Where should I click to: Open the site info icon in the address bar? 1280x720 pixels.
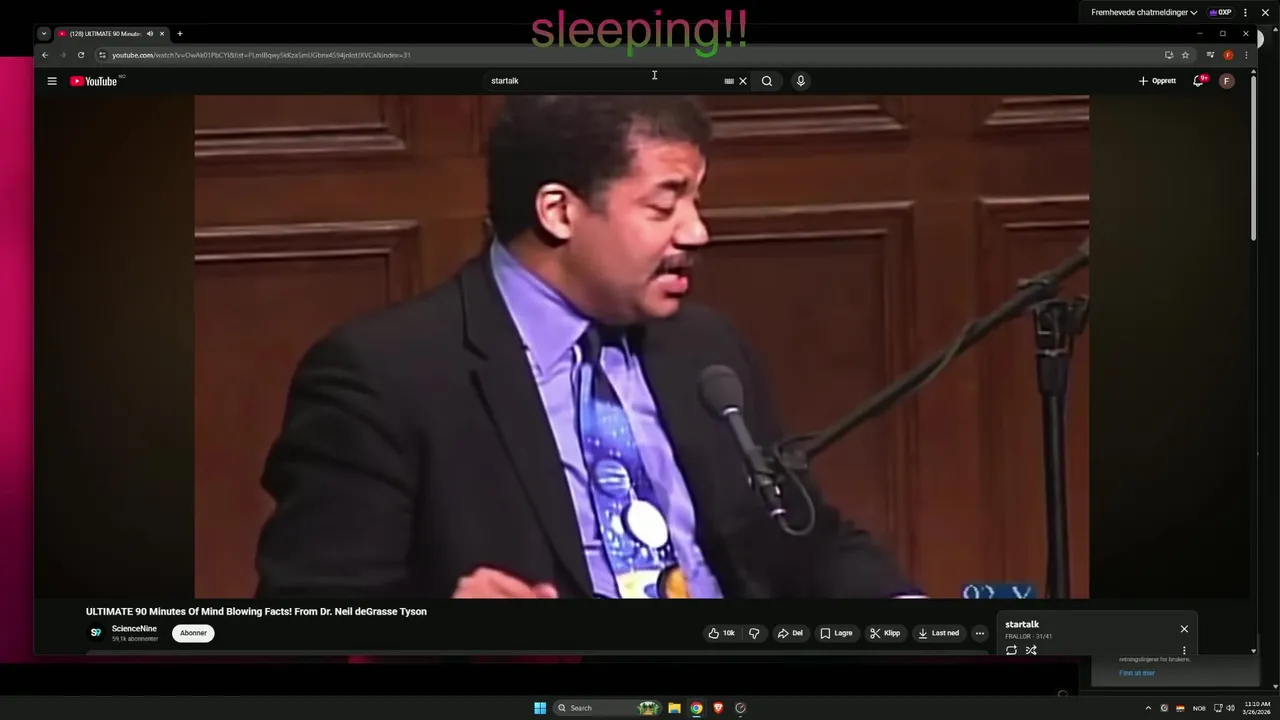point(102,55)
